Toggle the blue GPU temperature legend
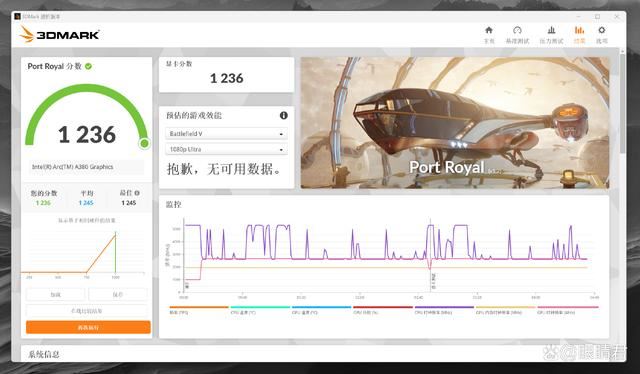The width and height of the screenshot is (640, 374). click(321, 310)
